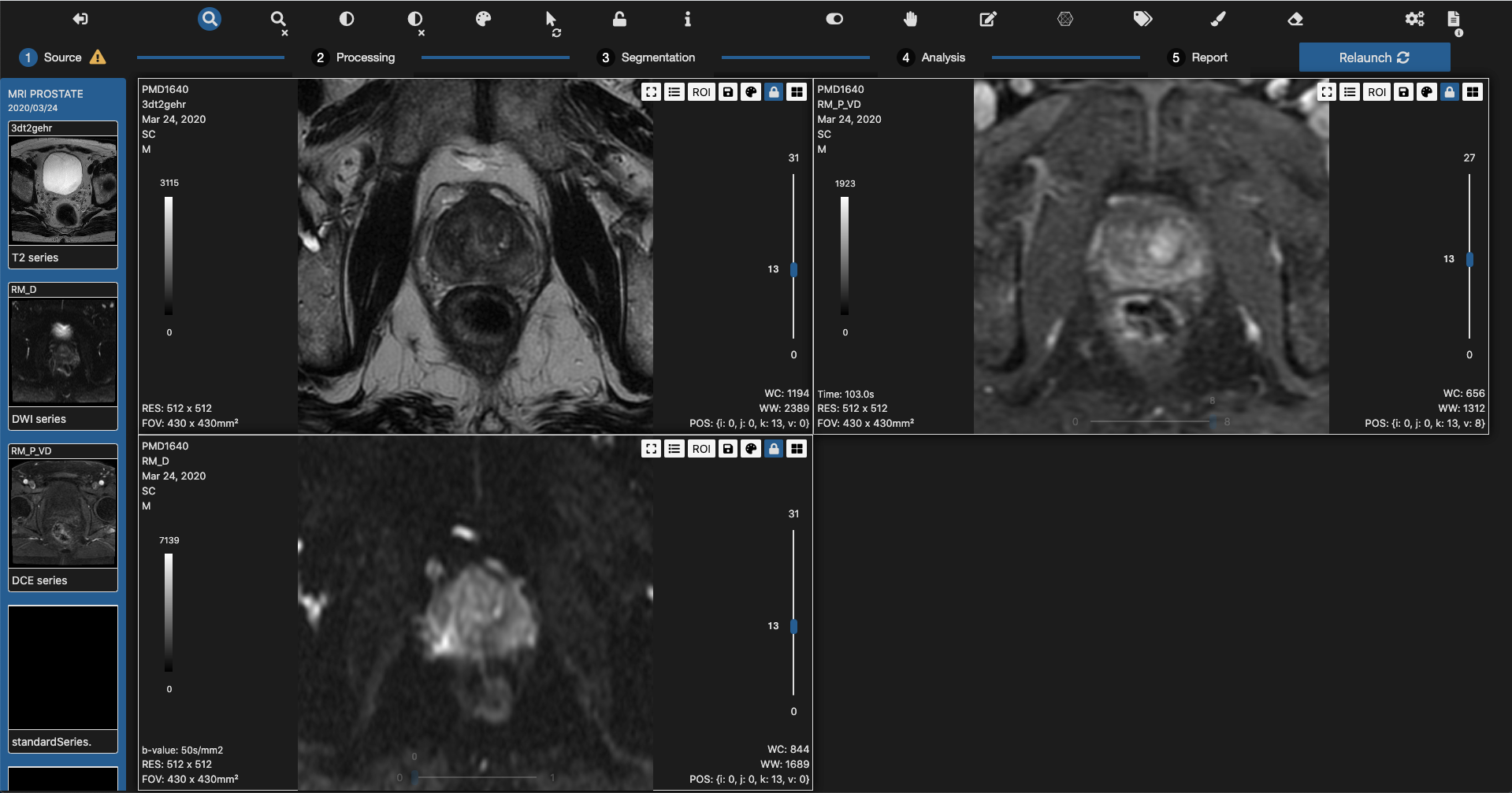Open the list menu in 3dt2gehr viewport
Viewport: 1512px width, 793px height.
[674, 92]
